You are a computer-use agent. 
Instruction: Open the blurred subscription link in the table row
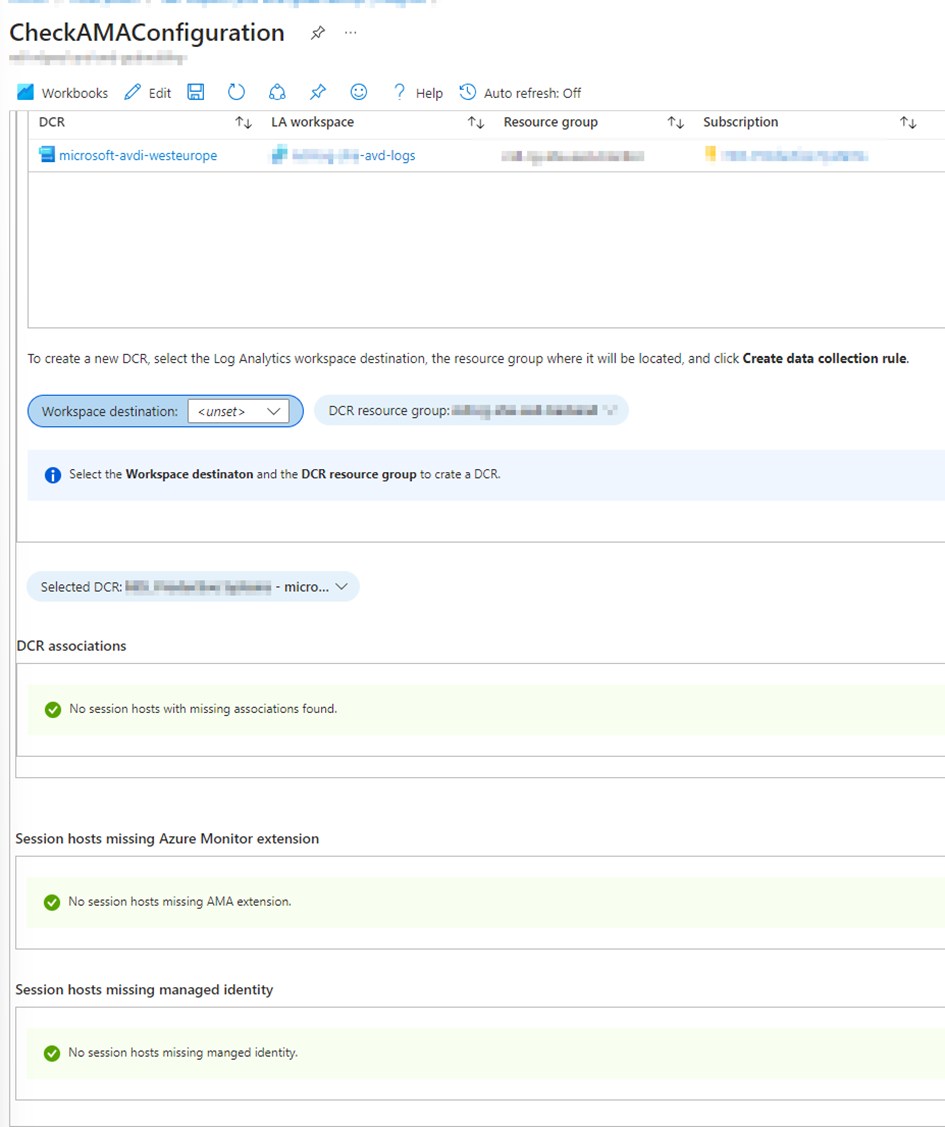click(794, 155)
